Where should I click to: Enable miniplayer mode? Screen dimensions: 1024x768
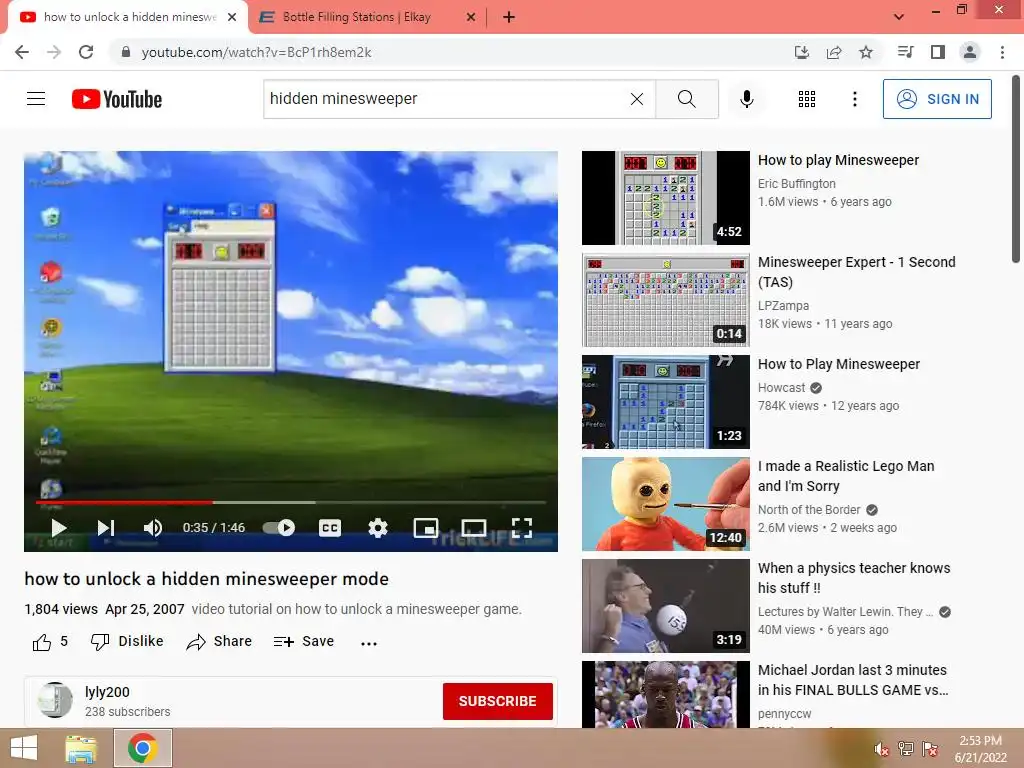click(x=426, y=528)
